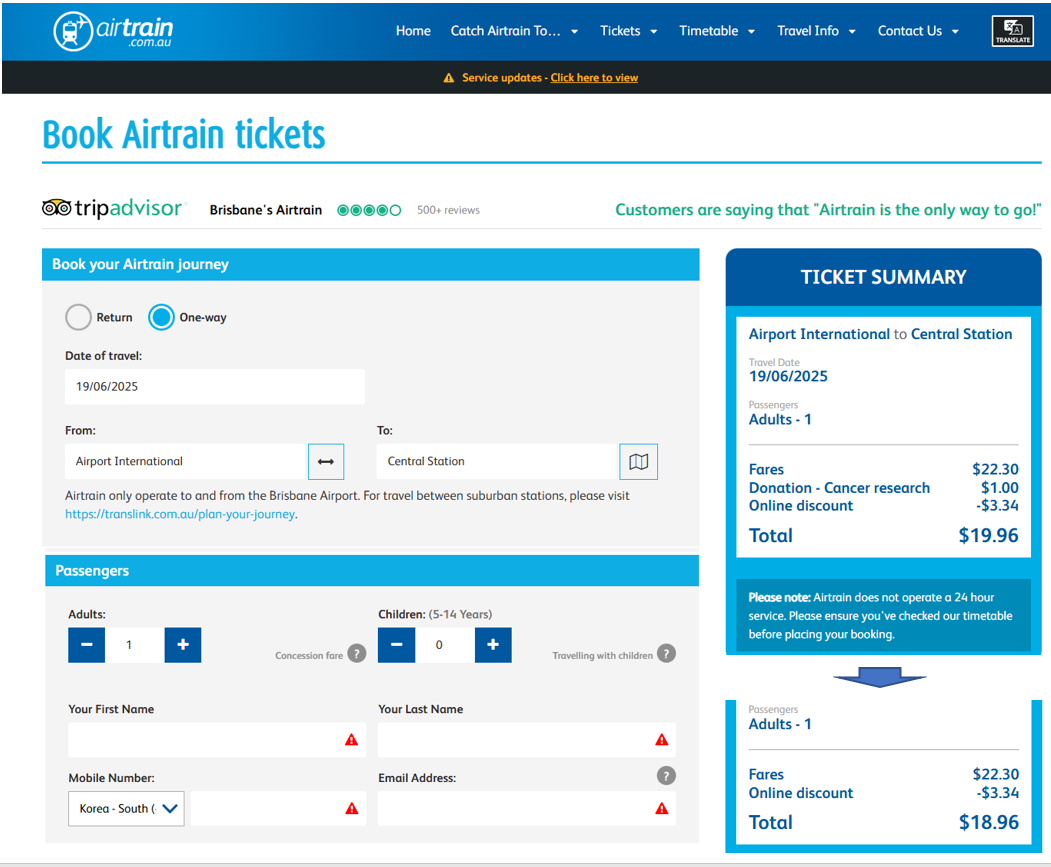Increase Adults passenger count
The width and height of the screenshot is (1051, 867).
pyautogui.click(x=183, y=645)
